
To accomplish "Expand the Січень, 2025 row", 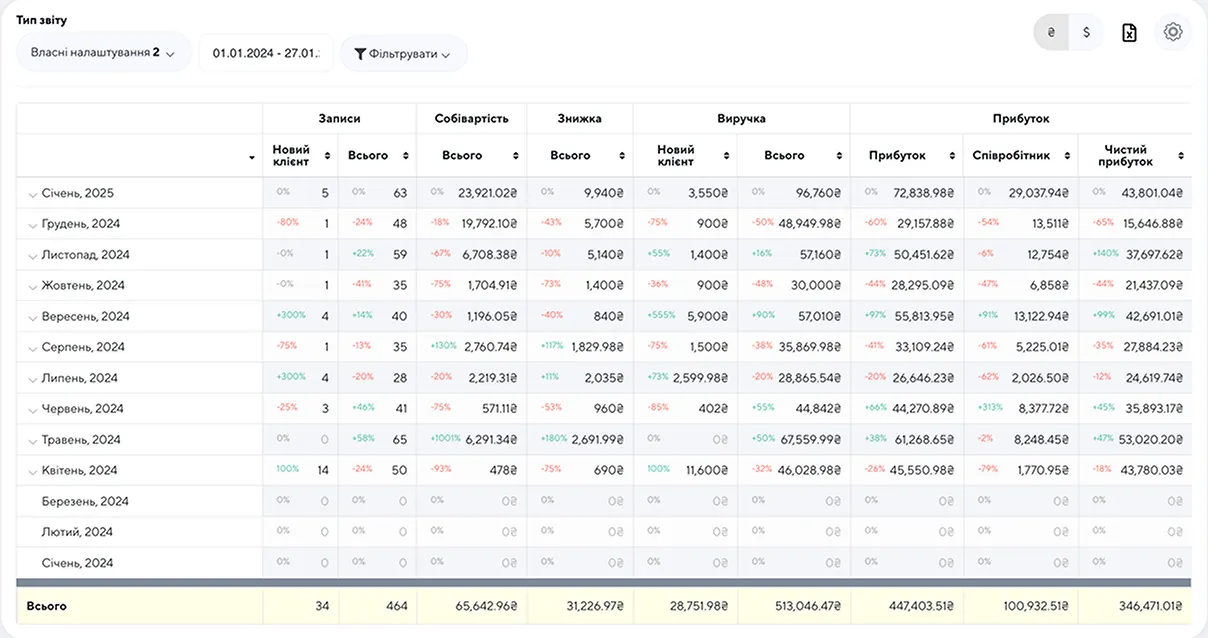I will coord(33,194).
